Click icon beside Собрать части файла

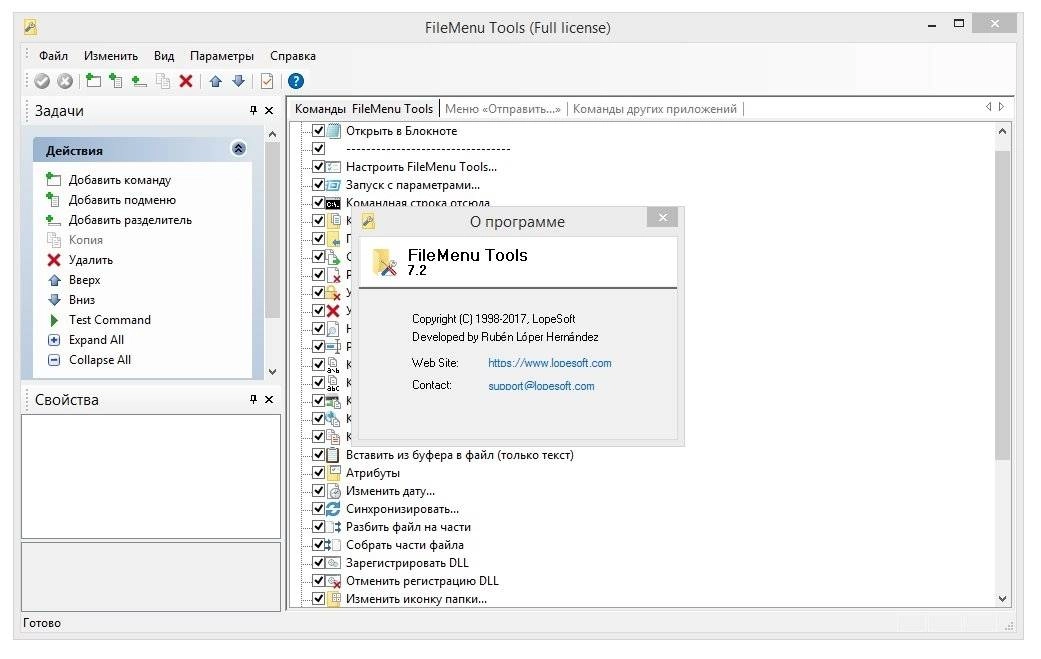click(x=334, y=545)
